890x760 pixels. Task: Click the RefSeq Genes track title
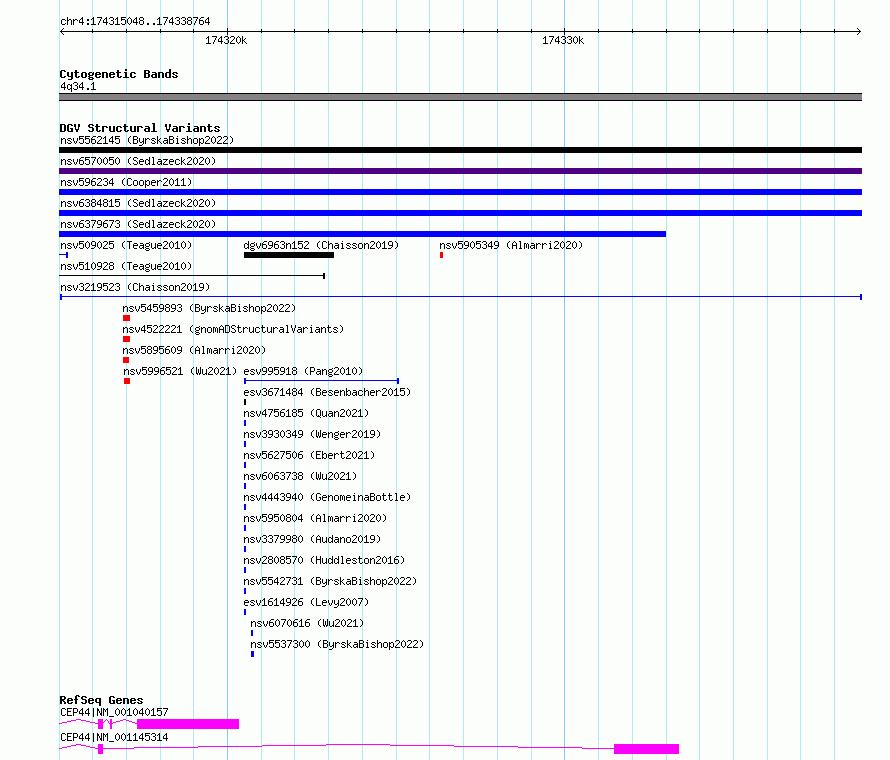(102, 700)
